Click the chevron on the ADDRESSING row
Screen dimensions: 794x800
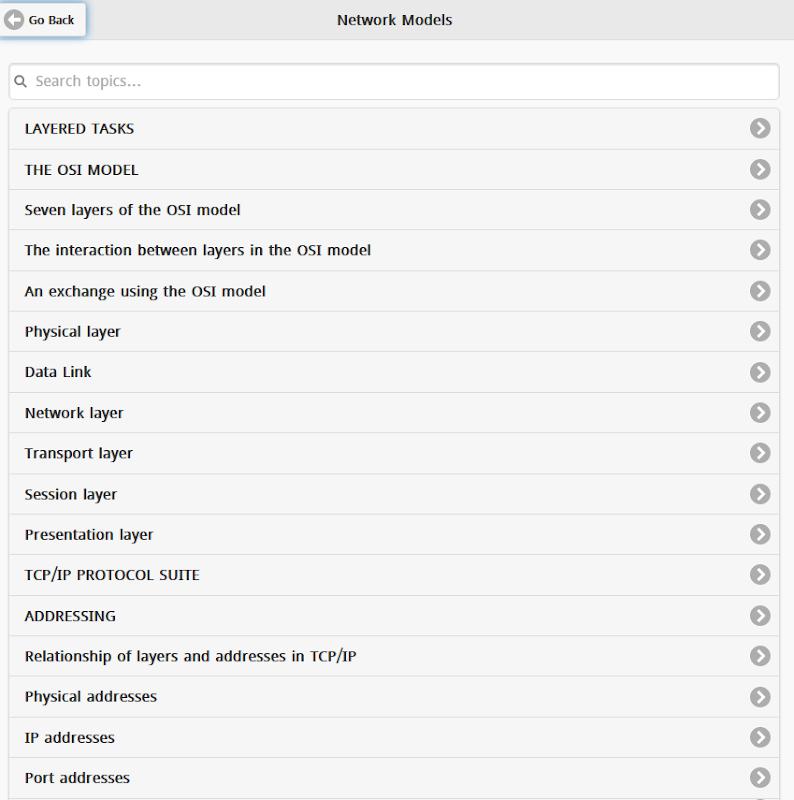click(x=760, y=615)
